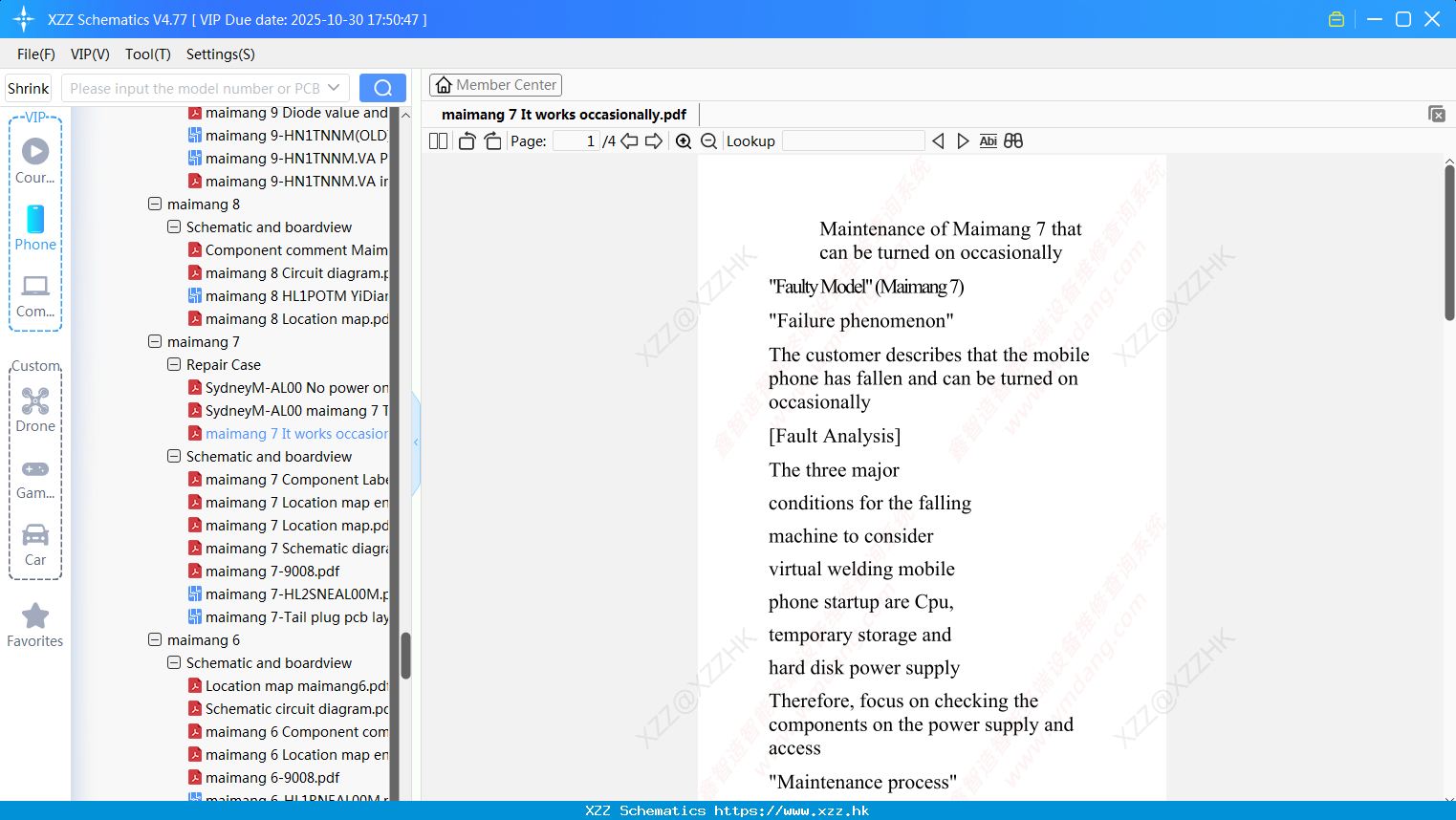Open Location map maimang6.pdf

click(289, 685)
